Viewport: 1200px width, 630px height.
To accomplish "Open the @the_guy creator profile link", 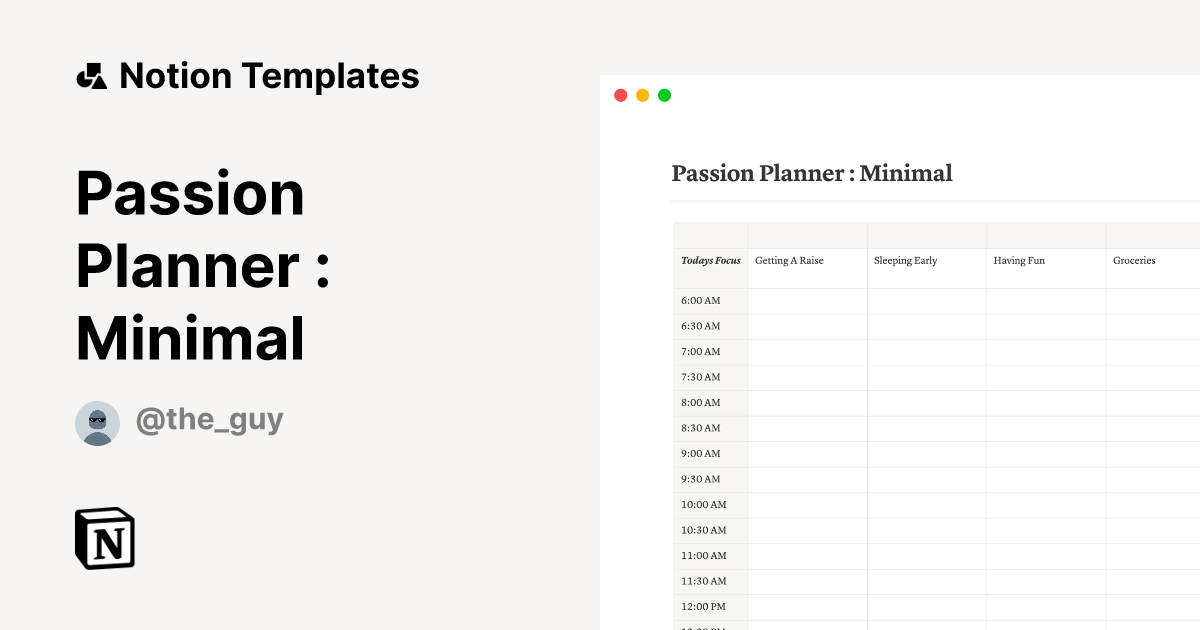I will (x=210, y=421).
